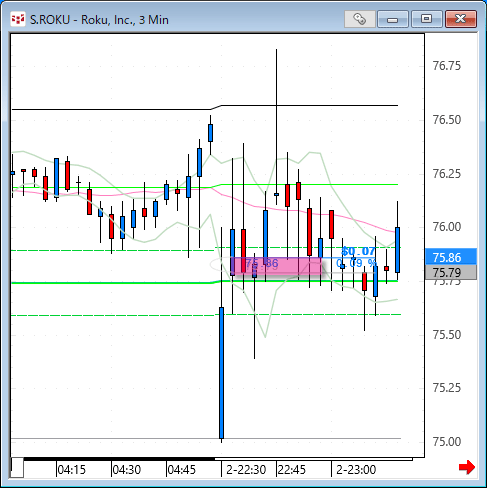Viewport: 487px width, 488px height.
Task: Click the 76.75 price scale label
Action: pyautogui.click(x=447, y=66)
